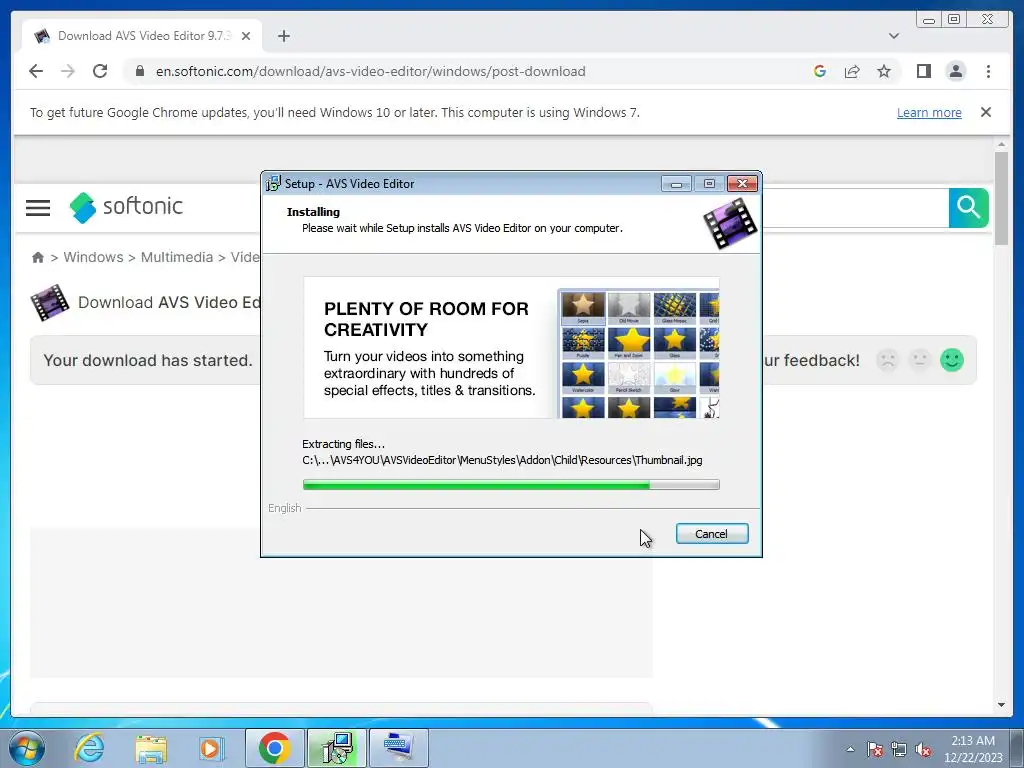Viewport: 1024px width, 768px height.
Task: Click the installation progress bar
Action: (x=511, y=485)
